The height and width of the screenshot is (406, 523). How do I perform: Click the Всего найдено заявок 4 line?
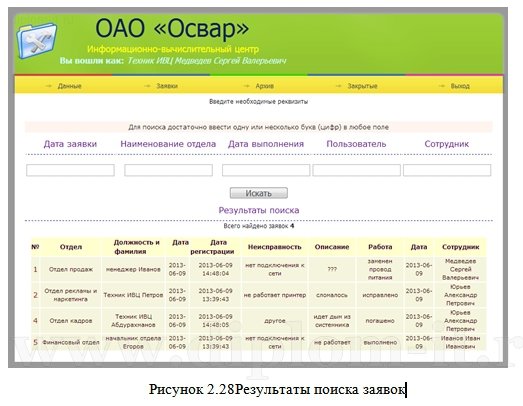click(259, 226)
